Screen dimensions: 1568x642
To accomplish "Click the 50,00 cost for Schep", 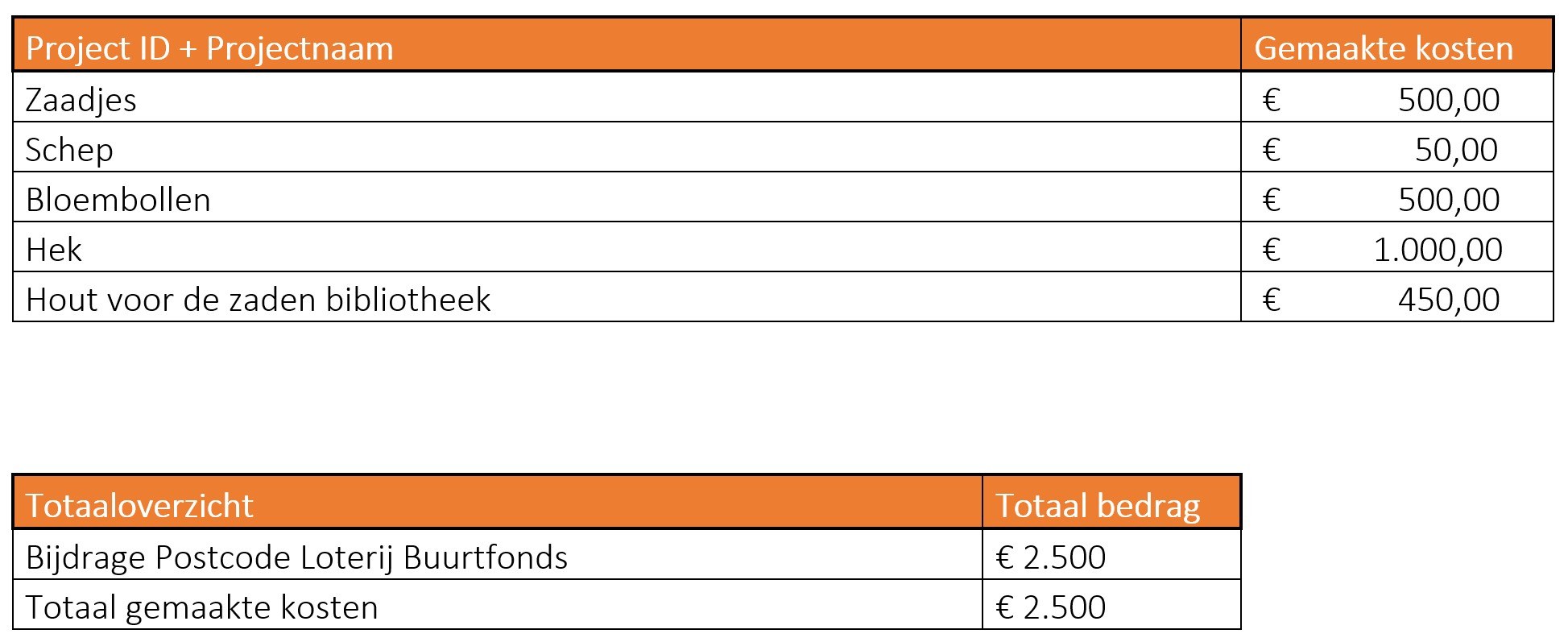I will [1456, 150].
